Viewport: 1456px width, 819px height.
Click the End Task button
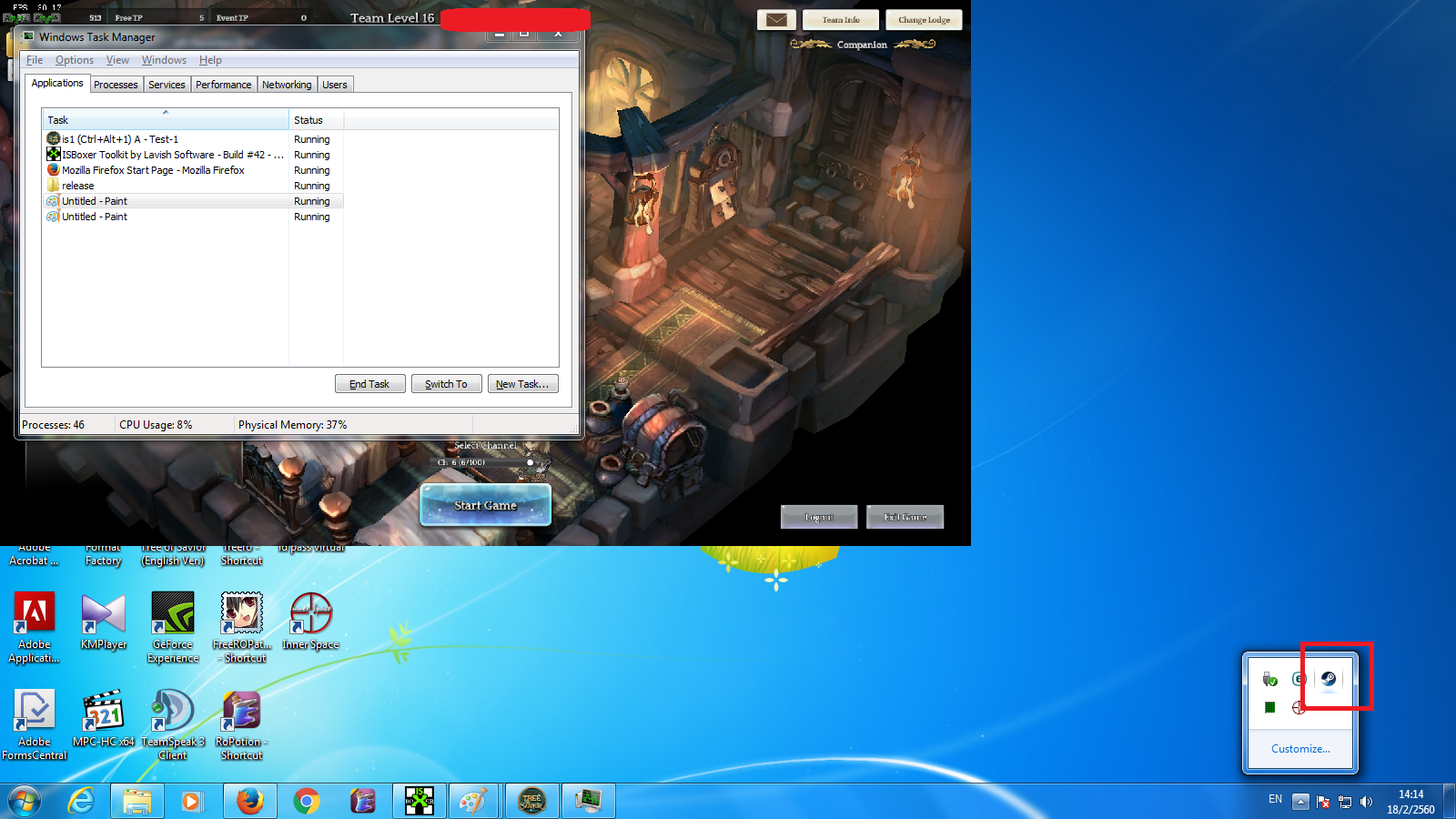pyautogui.click(x=369, y=384)
